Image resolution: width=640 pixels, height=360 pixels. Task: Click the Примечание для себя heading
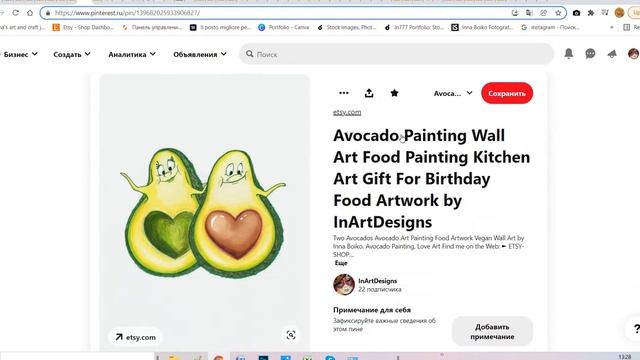372,310
